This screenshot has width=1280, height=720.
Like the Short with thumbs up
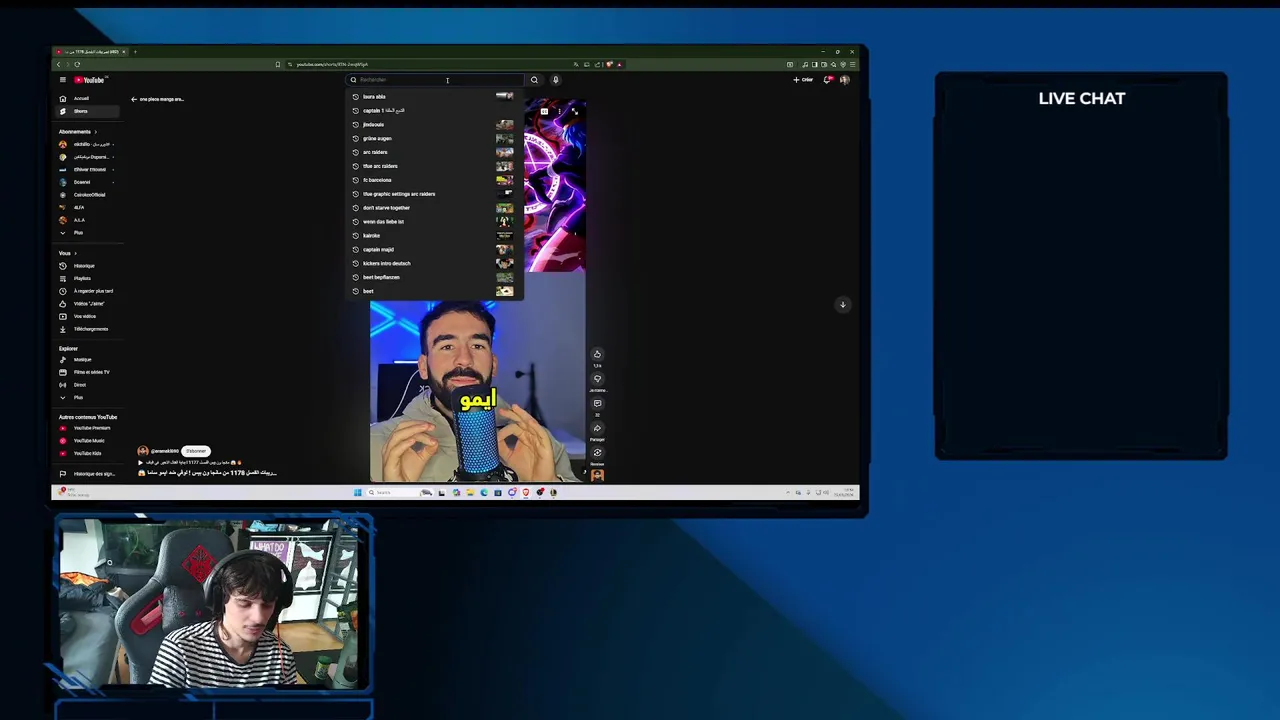(597, 354)
